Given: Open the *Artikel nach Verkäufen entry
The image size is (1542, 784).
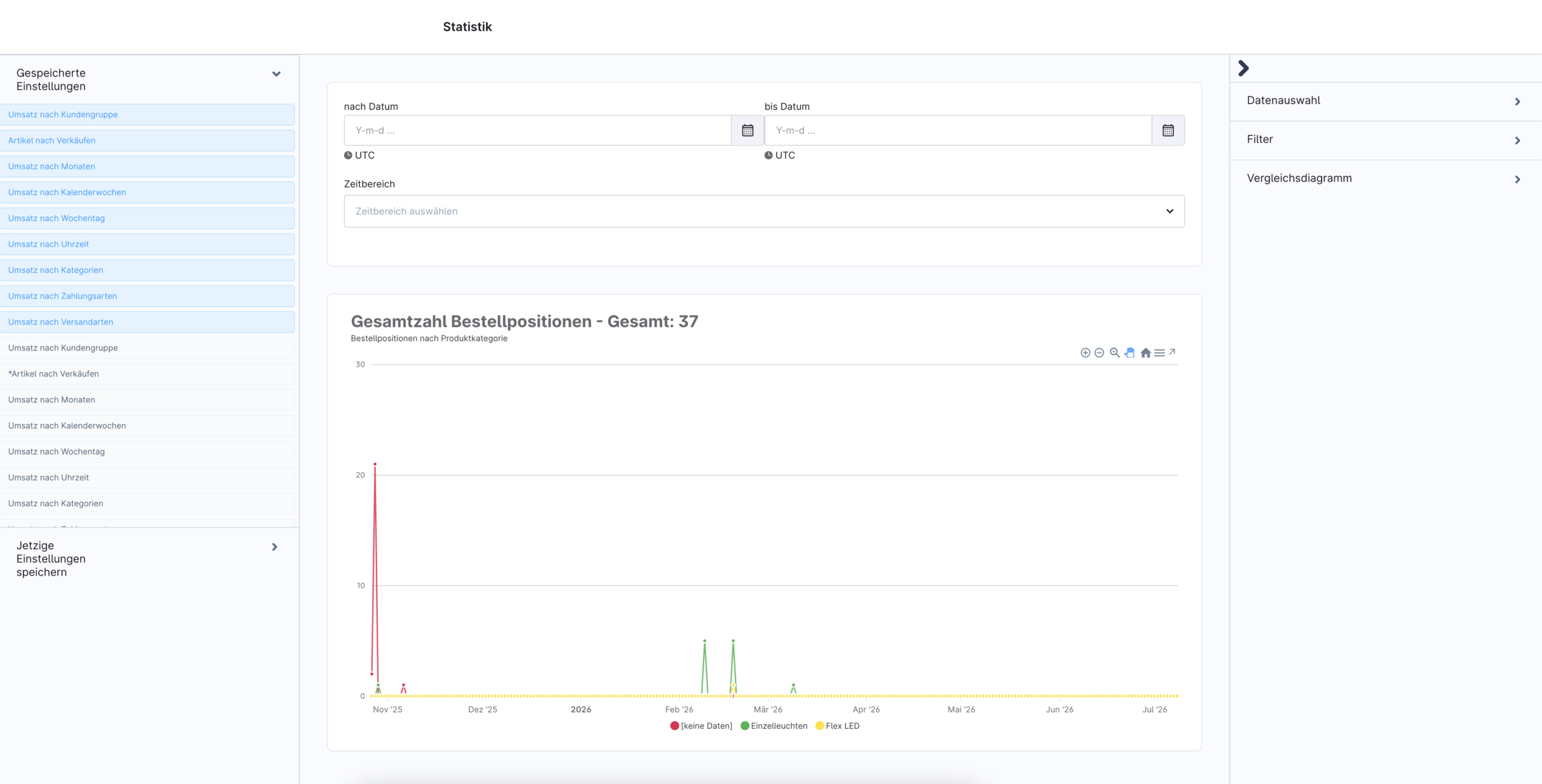Looking at the screenshot, I should pos(148,374).
